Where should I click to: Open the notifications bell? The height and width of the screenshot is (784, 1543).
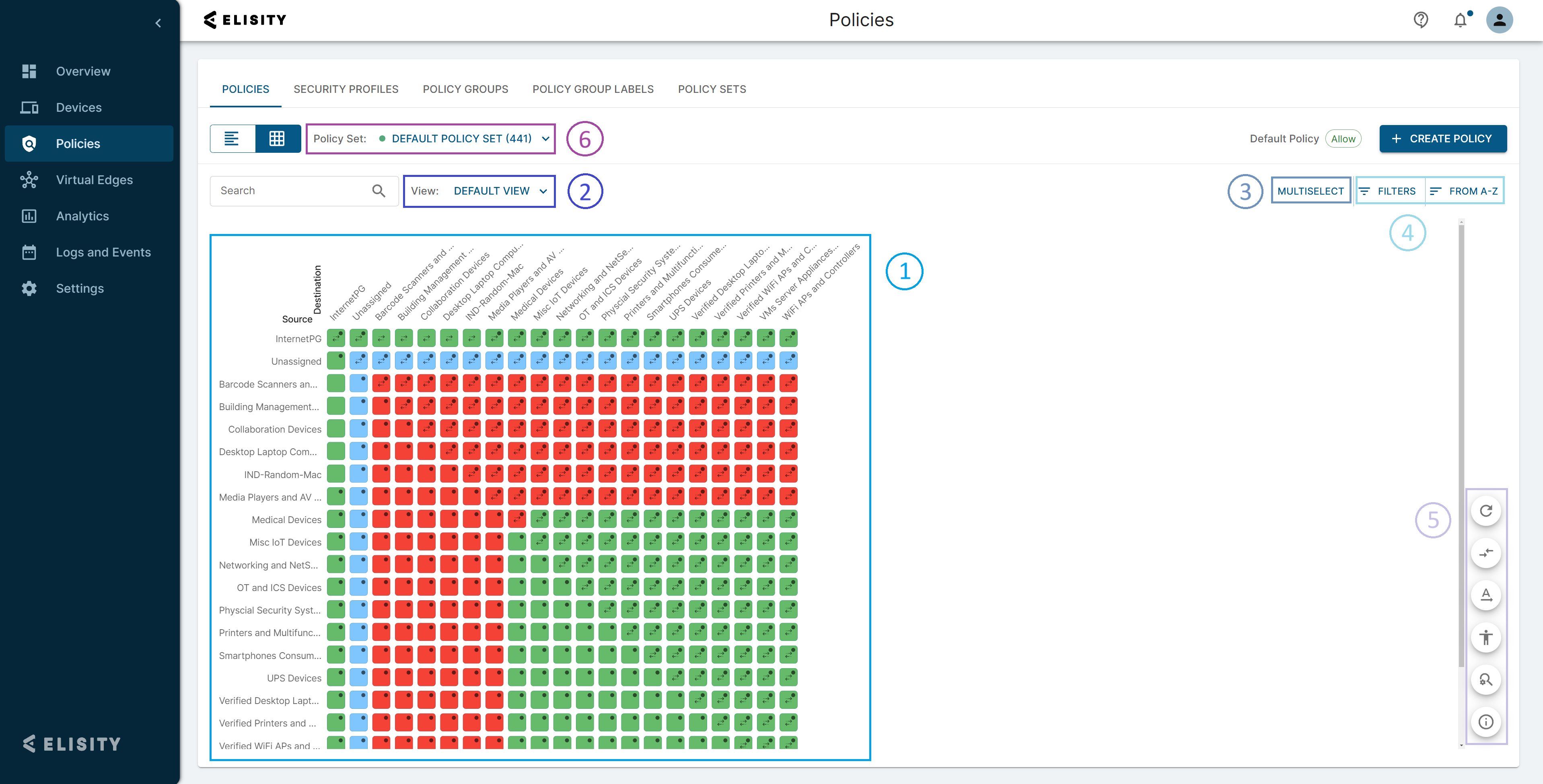1460,20
